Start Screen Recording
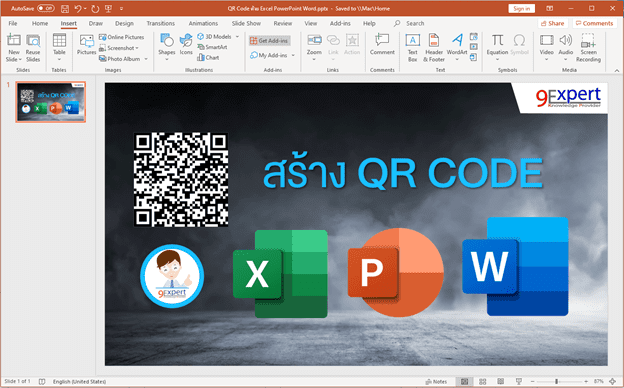 click(588, 48)
